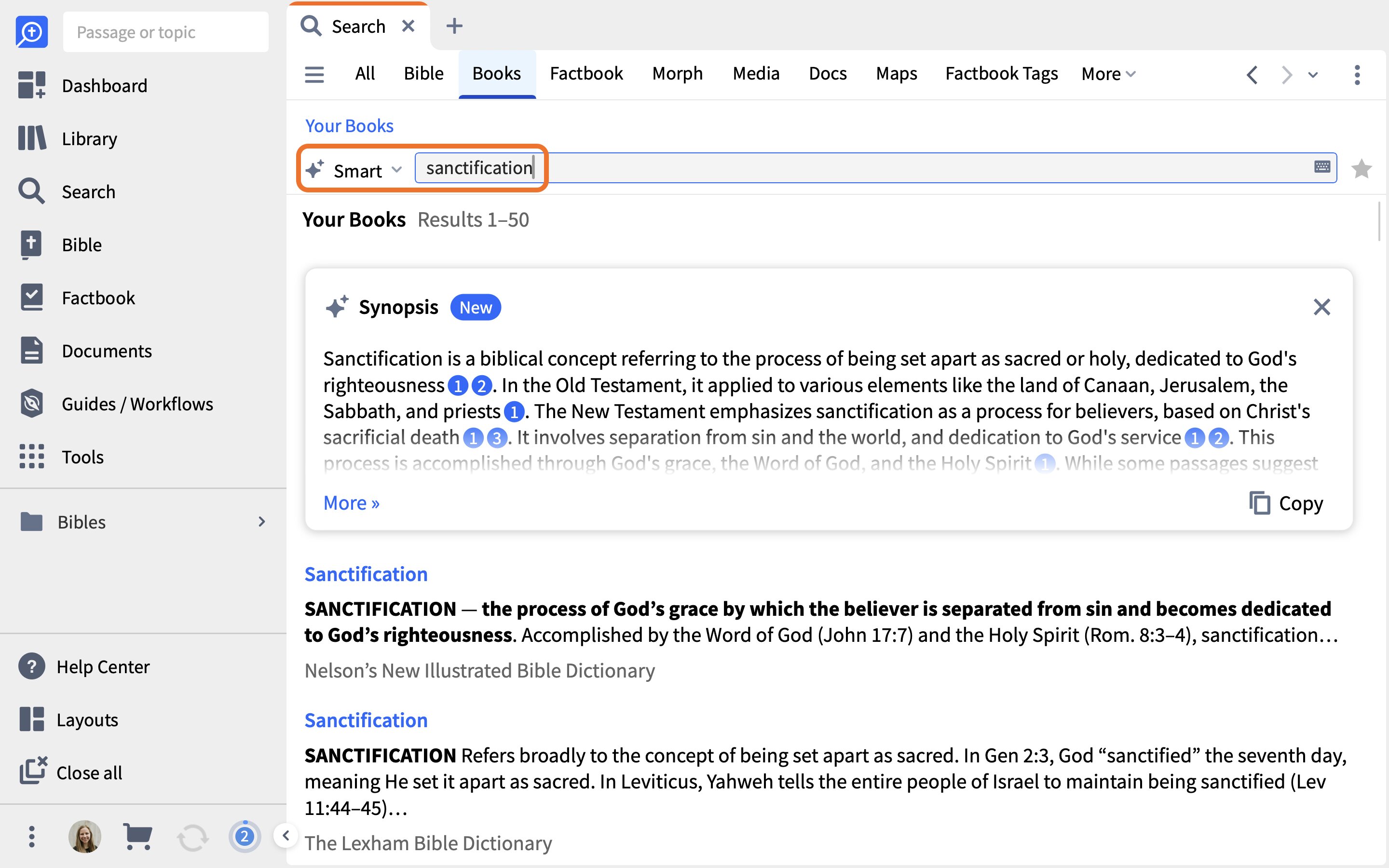The height and width of the screenshot is (868, 1389).
Task: Open Sanctification result from Lexham Dictionary
Action: pyautogui.click(x=366, y=720)
